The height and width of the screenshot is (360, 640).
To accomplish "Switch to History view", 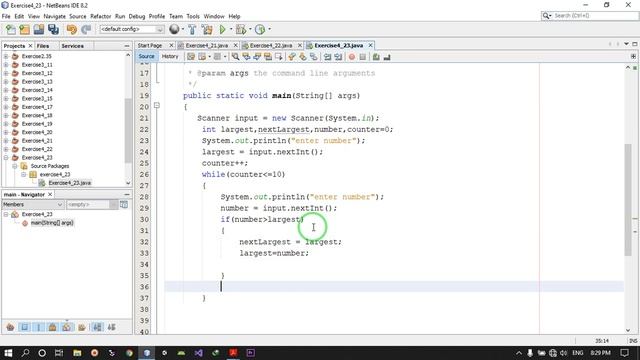I will point(170,57).
